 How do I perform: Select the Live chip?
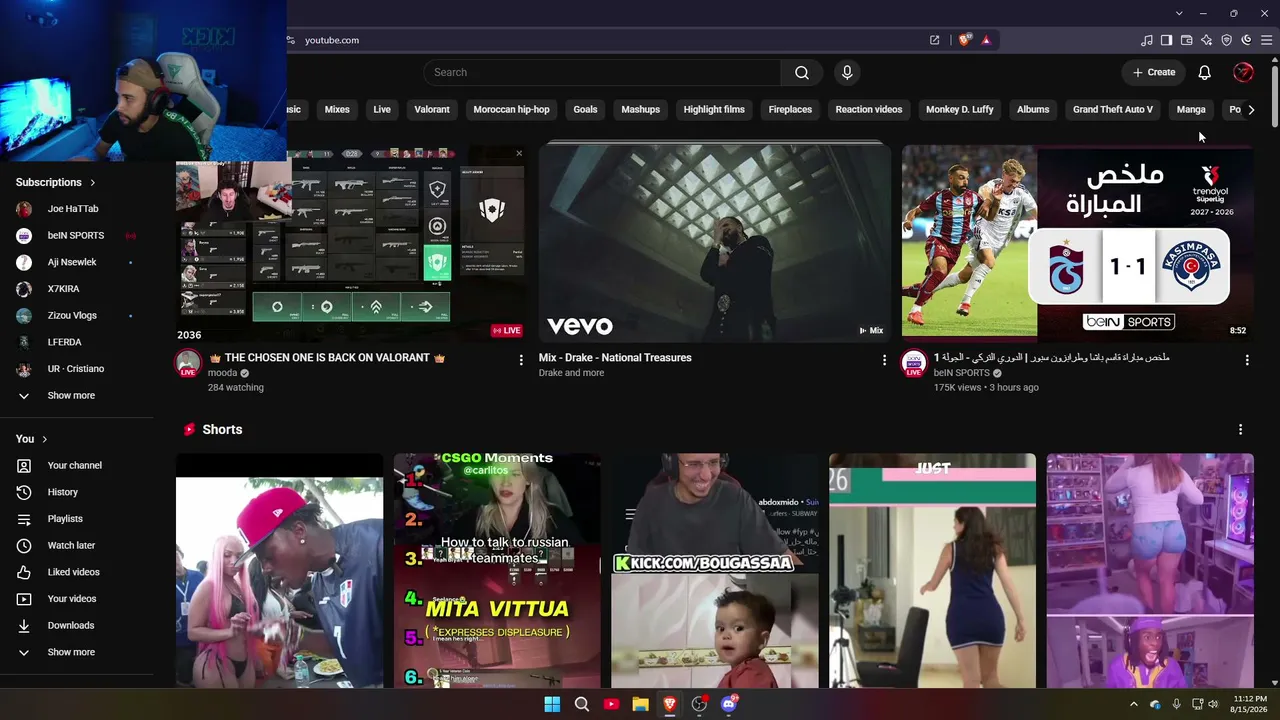[382, 109]
